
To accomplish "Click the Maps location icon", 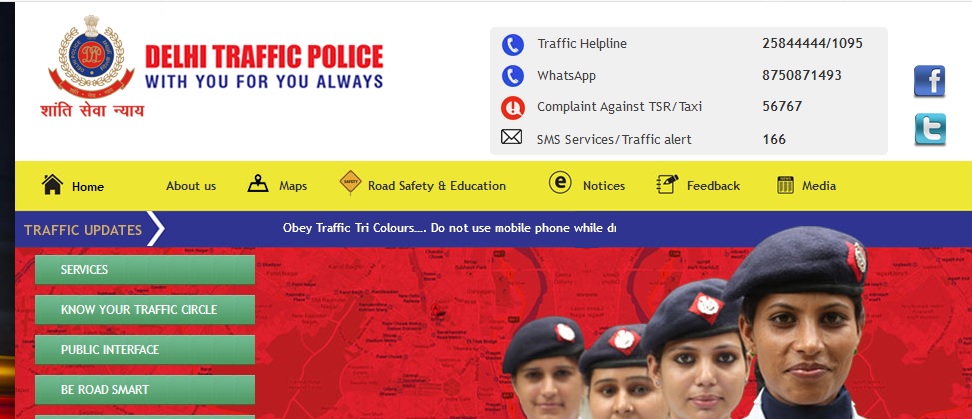I will coord(258,183).
